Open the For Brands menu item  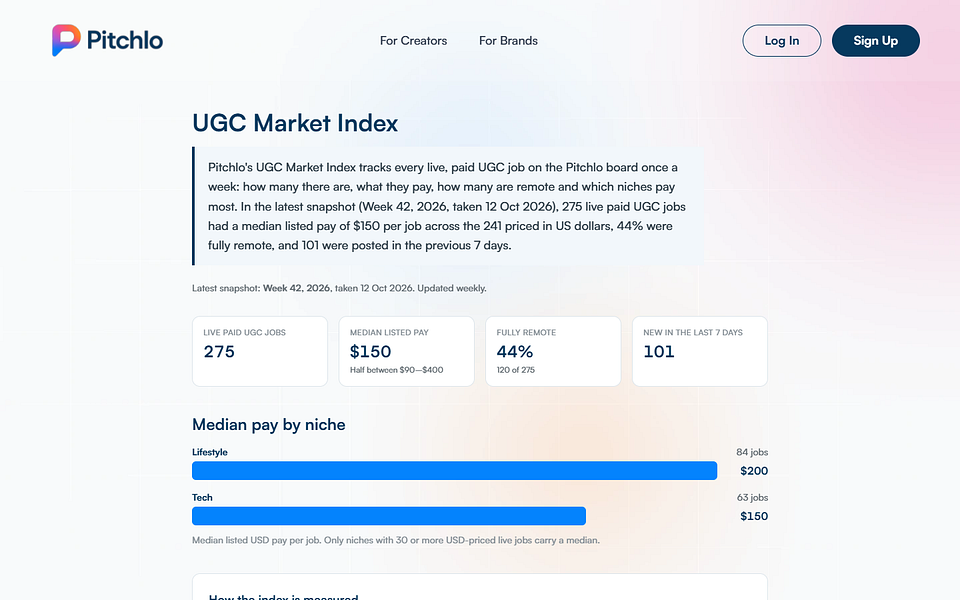508,40
